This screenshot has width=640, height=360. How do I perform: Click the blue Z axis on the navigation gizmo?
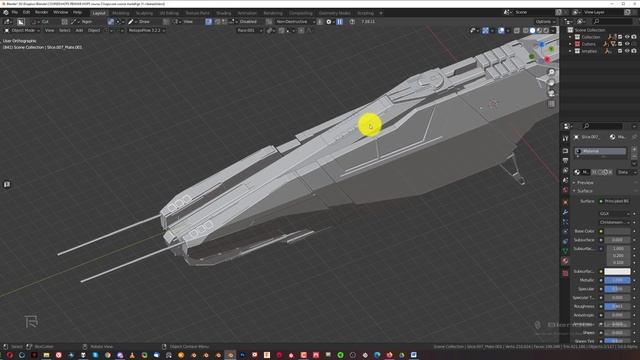(x=542, y=44)
